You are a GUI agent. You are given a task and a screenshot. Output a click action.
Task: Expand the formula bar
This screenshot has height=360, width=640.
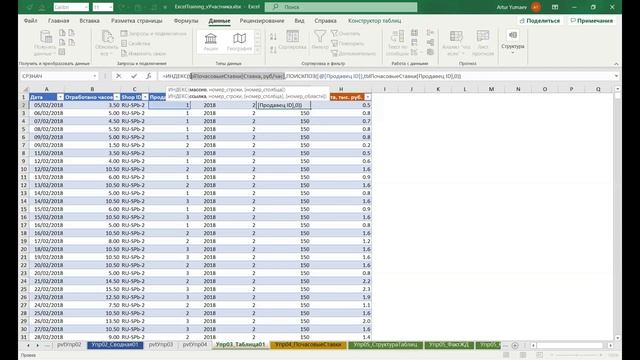(x=616, y=76)
